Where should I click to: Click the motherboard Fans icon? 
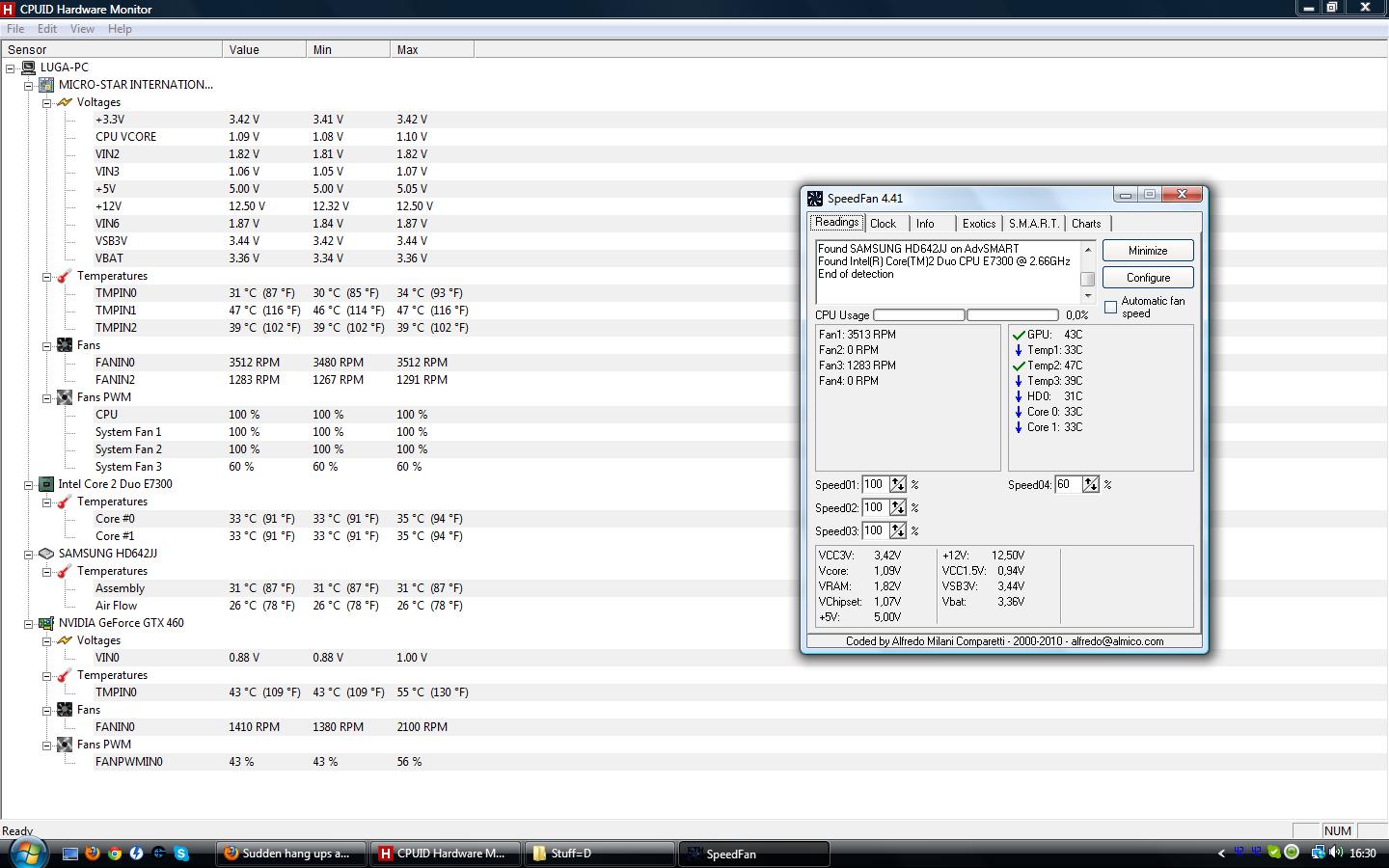click(65, 345)
